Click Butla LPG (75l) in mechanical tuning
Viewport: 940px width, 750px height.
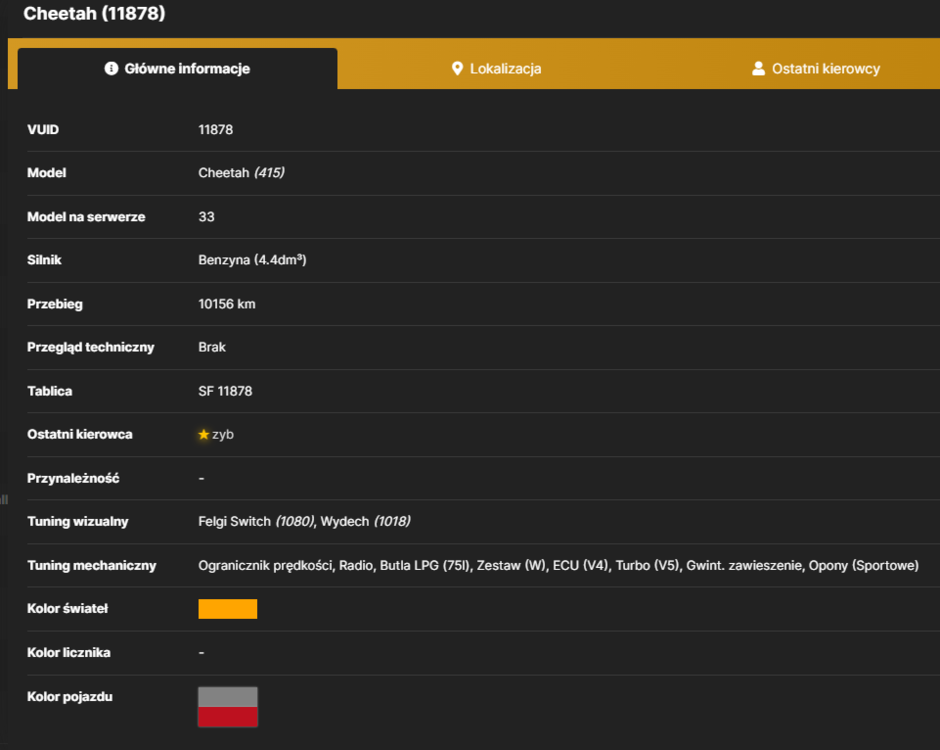click(426, 565)
